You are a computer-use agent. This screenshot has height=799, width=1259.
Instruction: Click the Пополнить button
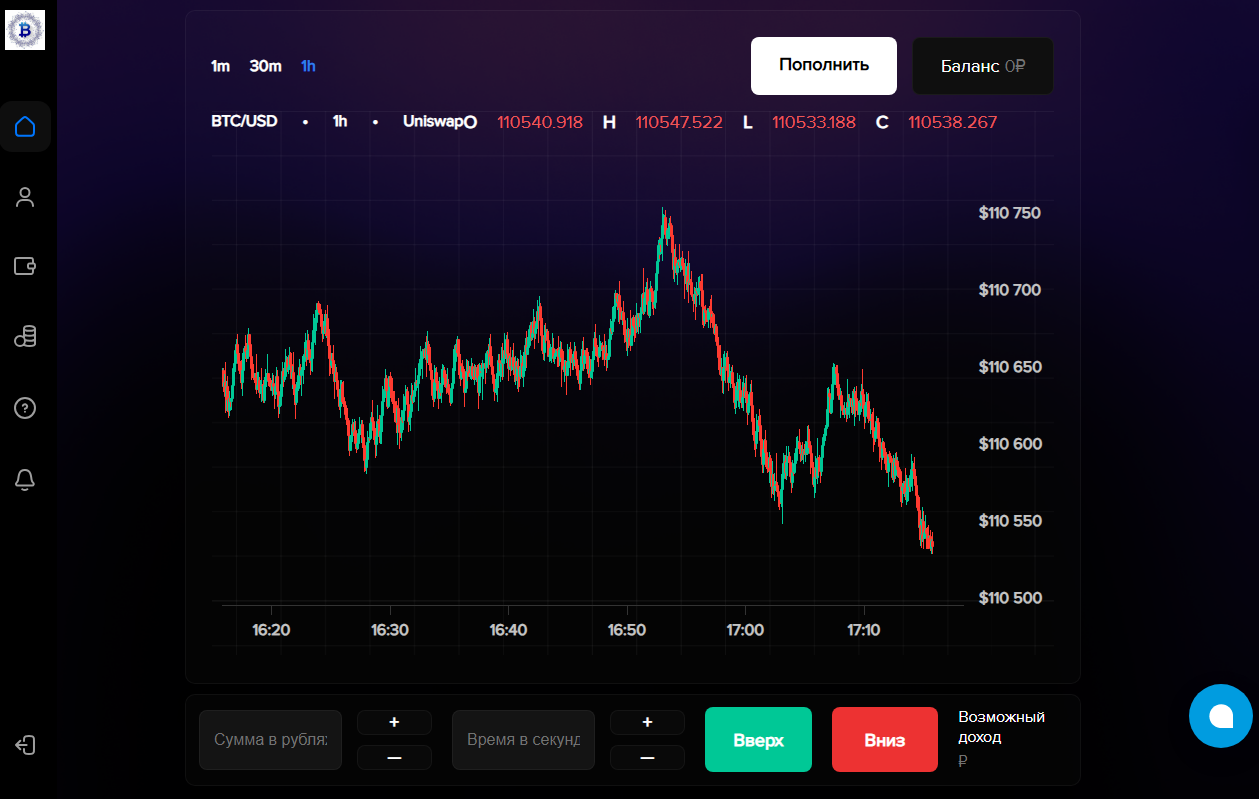pyautogui.click(x=823, y=66)
